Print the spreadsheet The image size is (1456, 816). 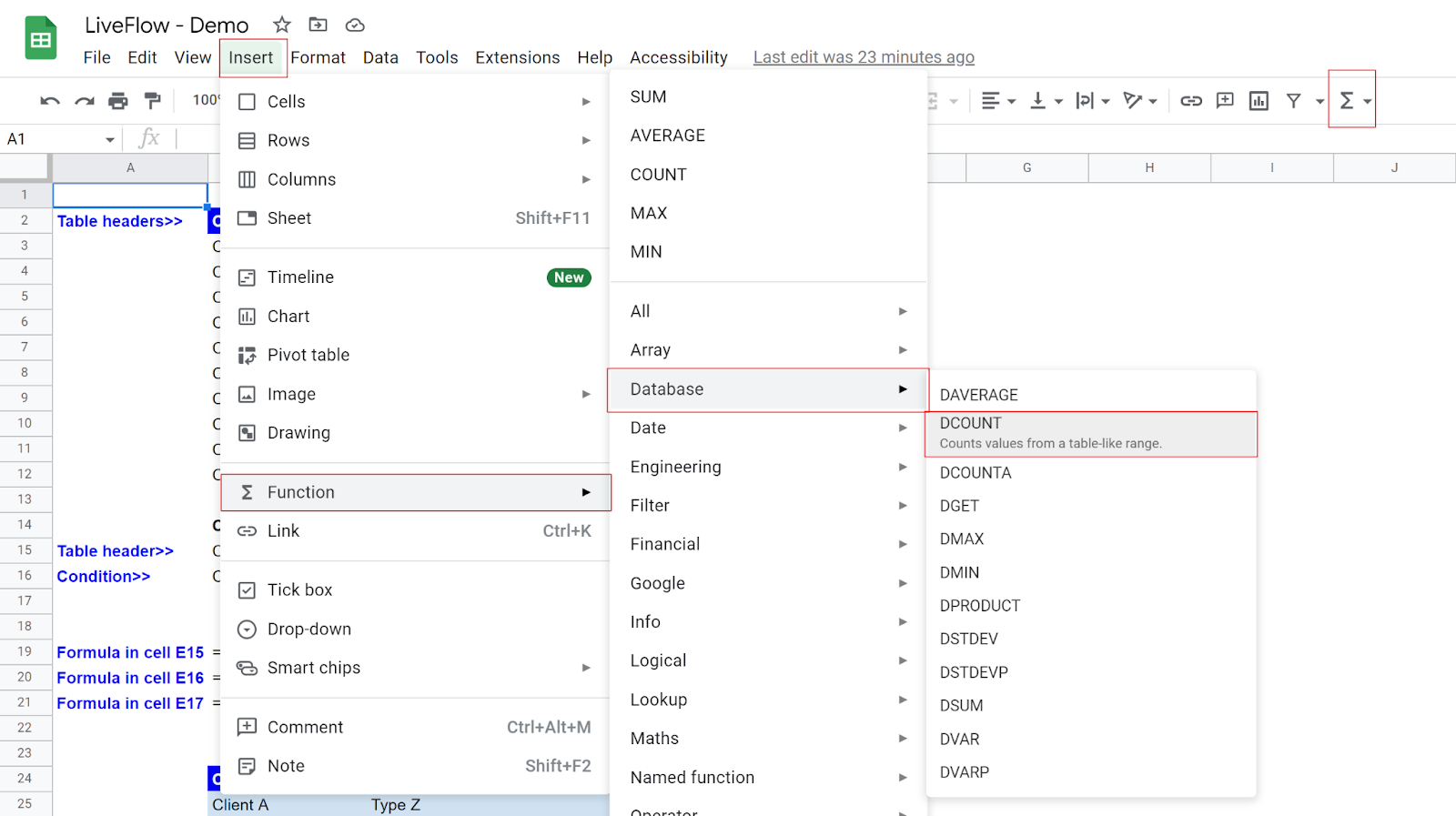[x=118, y=101]
